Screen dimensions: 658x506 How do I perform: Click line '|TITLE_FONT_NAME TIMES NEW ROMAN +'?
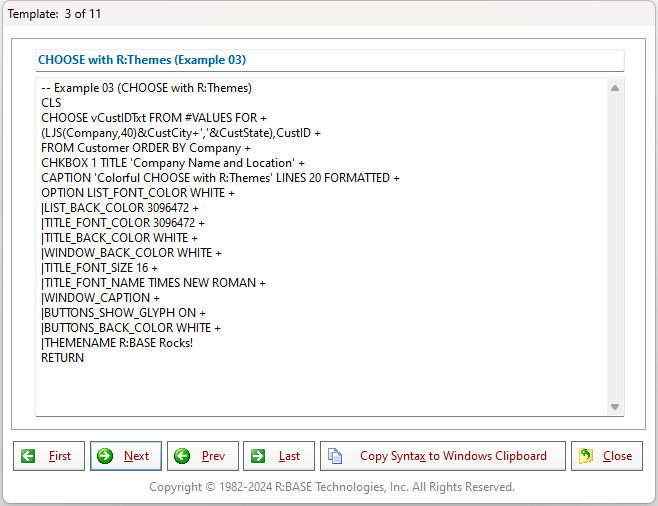[154, 283]
